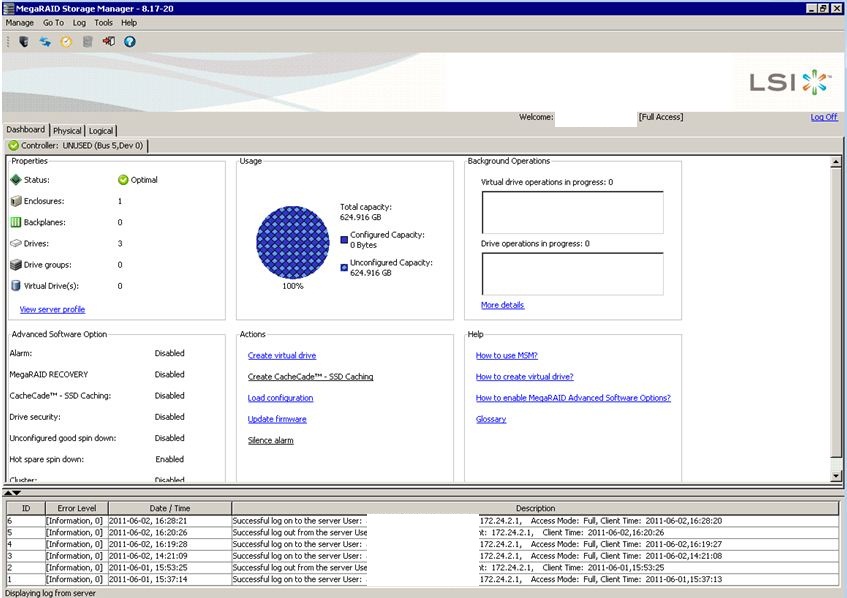Sort log by Description column header
This screenshot has height=598, width=847.
[535, 508]
